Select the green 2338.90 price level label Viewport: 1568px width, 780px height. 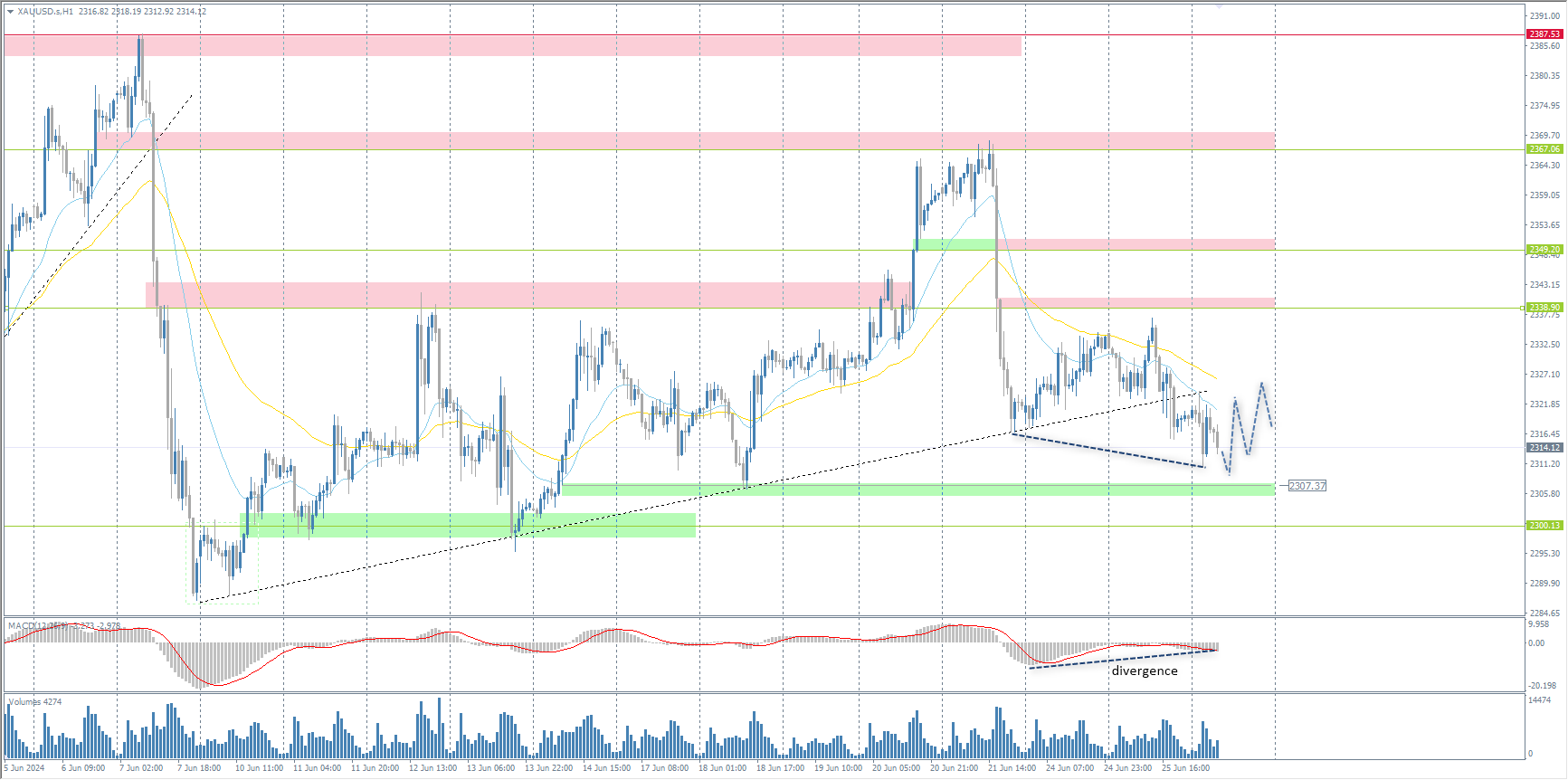(x=1544, y=308)
